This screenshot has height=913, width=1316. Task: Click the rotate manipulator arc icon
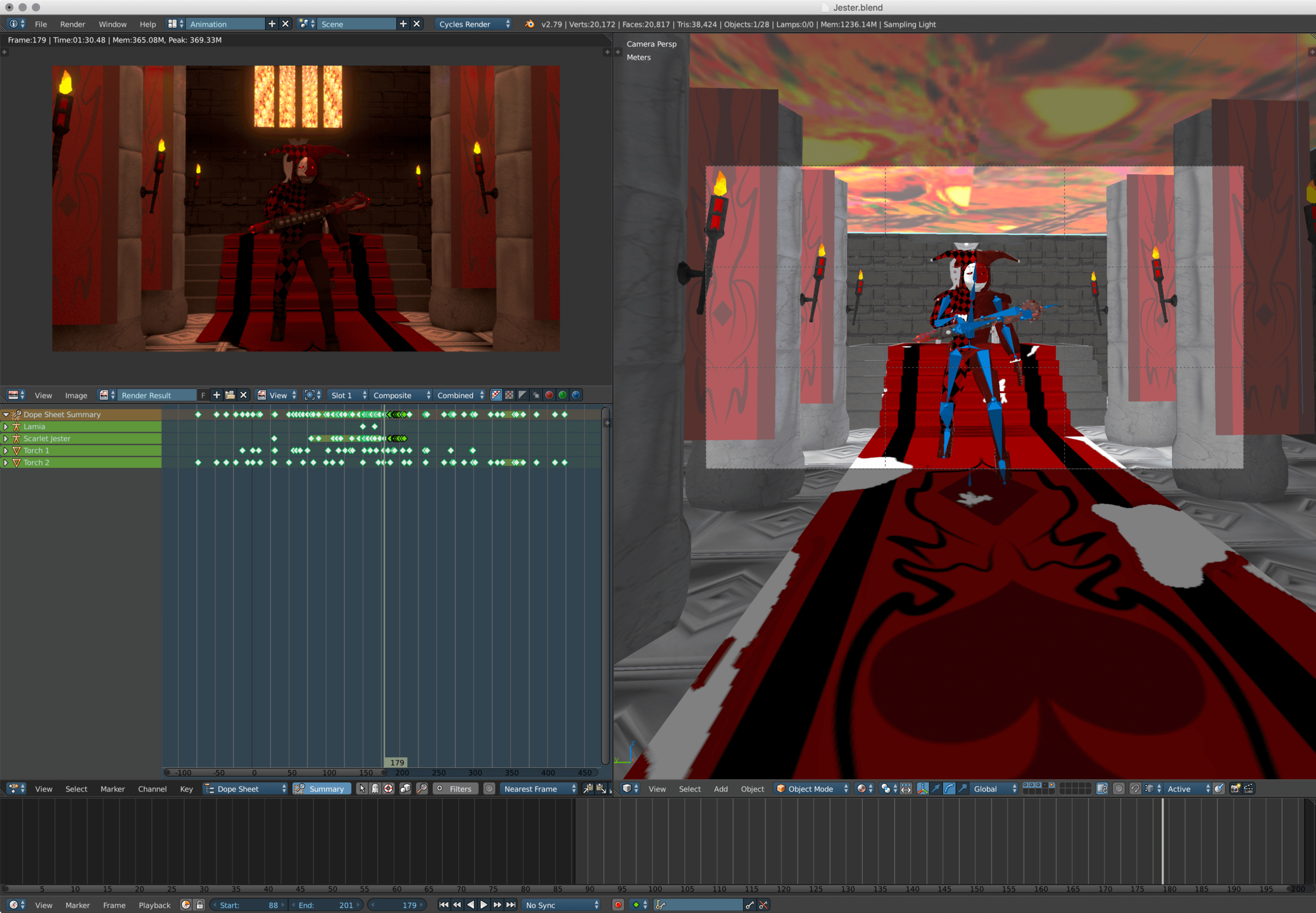pyautogui.click(x=949, y=789)
